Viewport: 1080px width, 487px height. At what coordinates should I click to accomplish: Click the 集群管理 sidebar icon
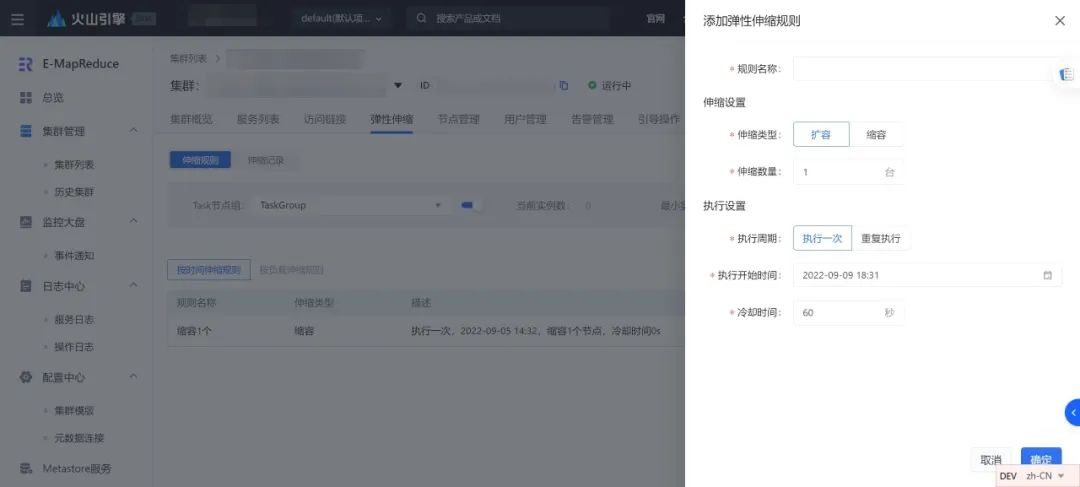tap(25, 131)
